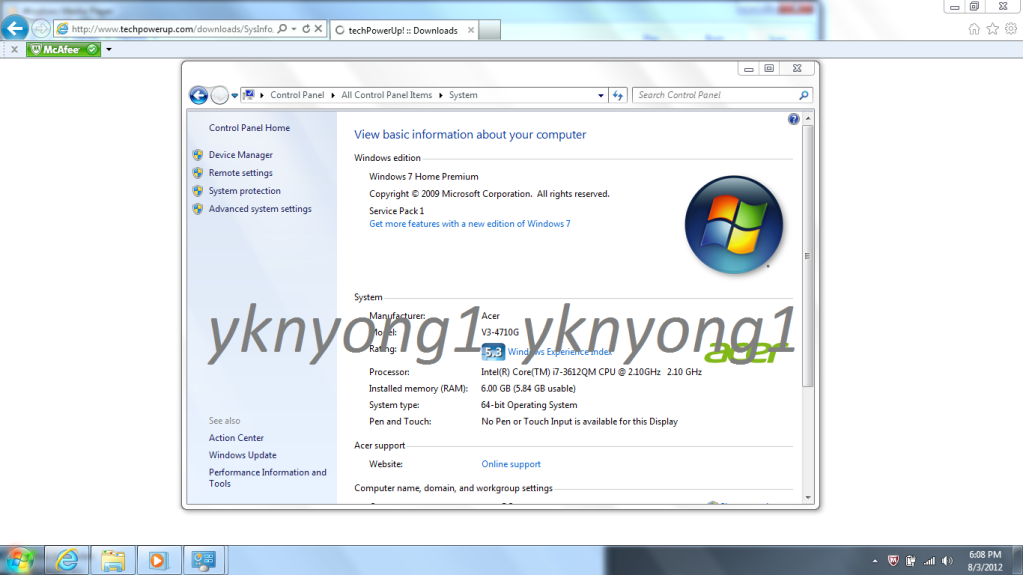The width and height of the screenshot is (1023, 575).
Task: Expand the arrow after Control Panel breadcrumb
Action: tap(333, 95)
